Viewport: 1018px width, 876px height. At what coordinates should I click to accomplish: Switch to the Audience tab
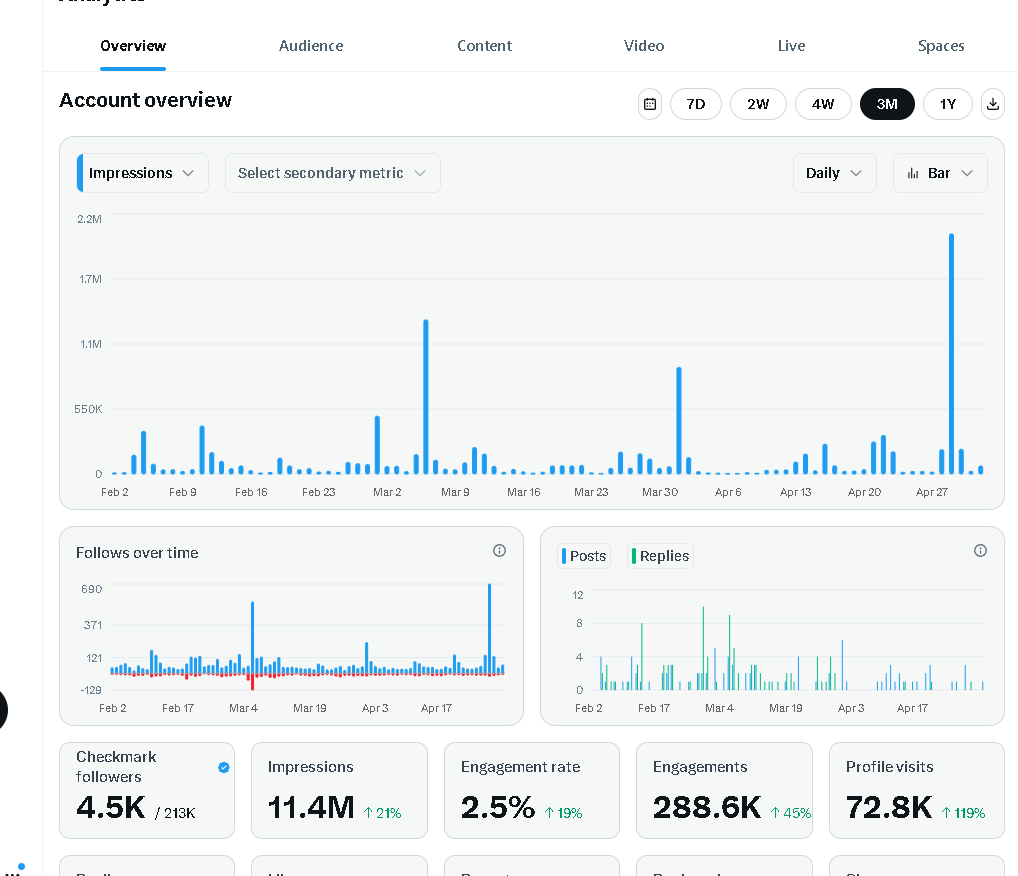pos(311,46)
